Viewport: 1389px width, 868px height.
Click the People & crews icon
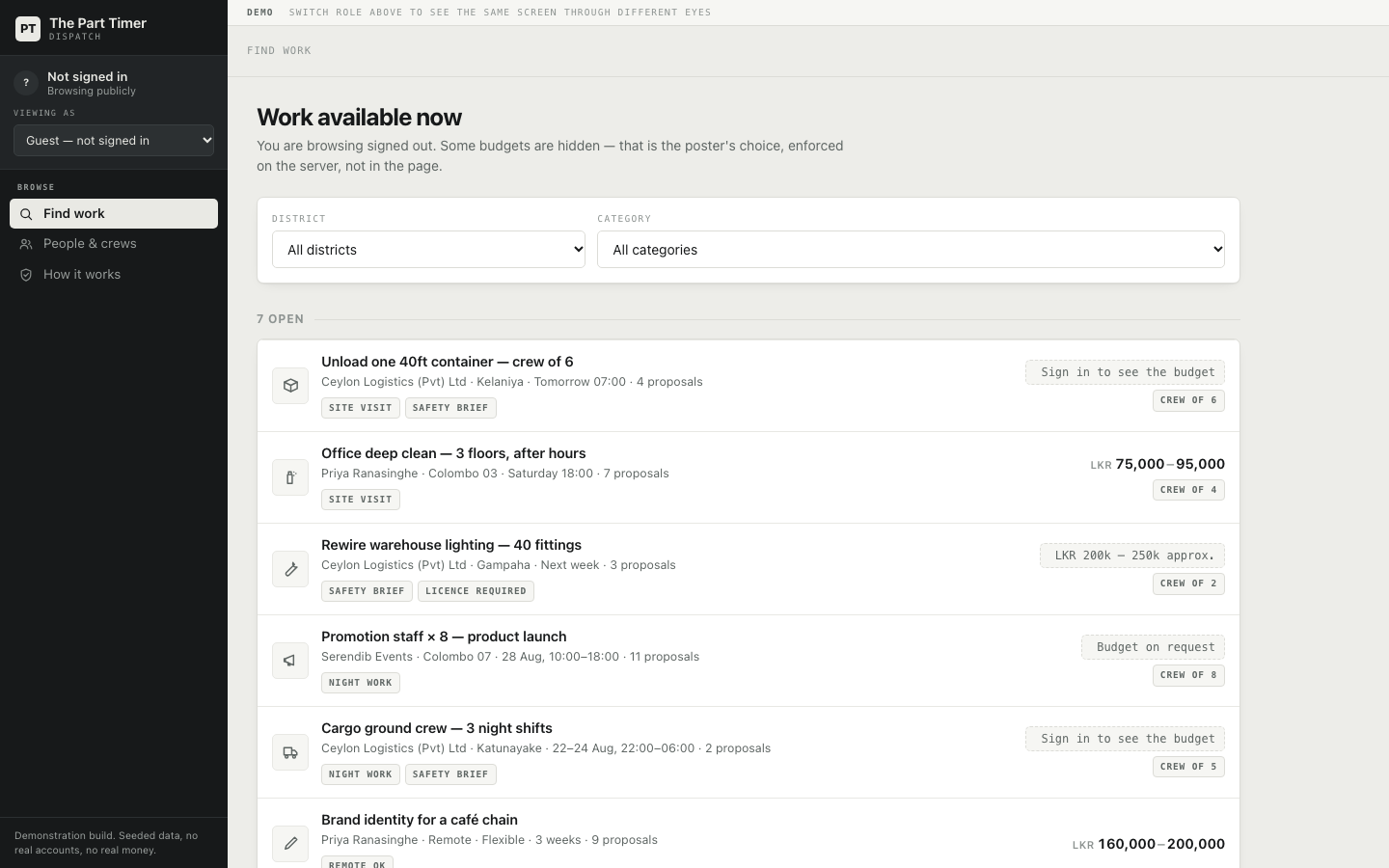(26, 244)
